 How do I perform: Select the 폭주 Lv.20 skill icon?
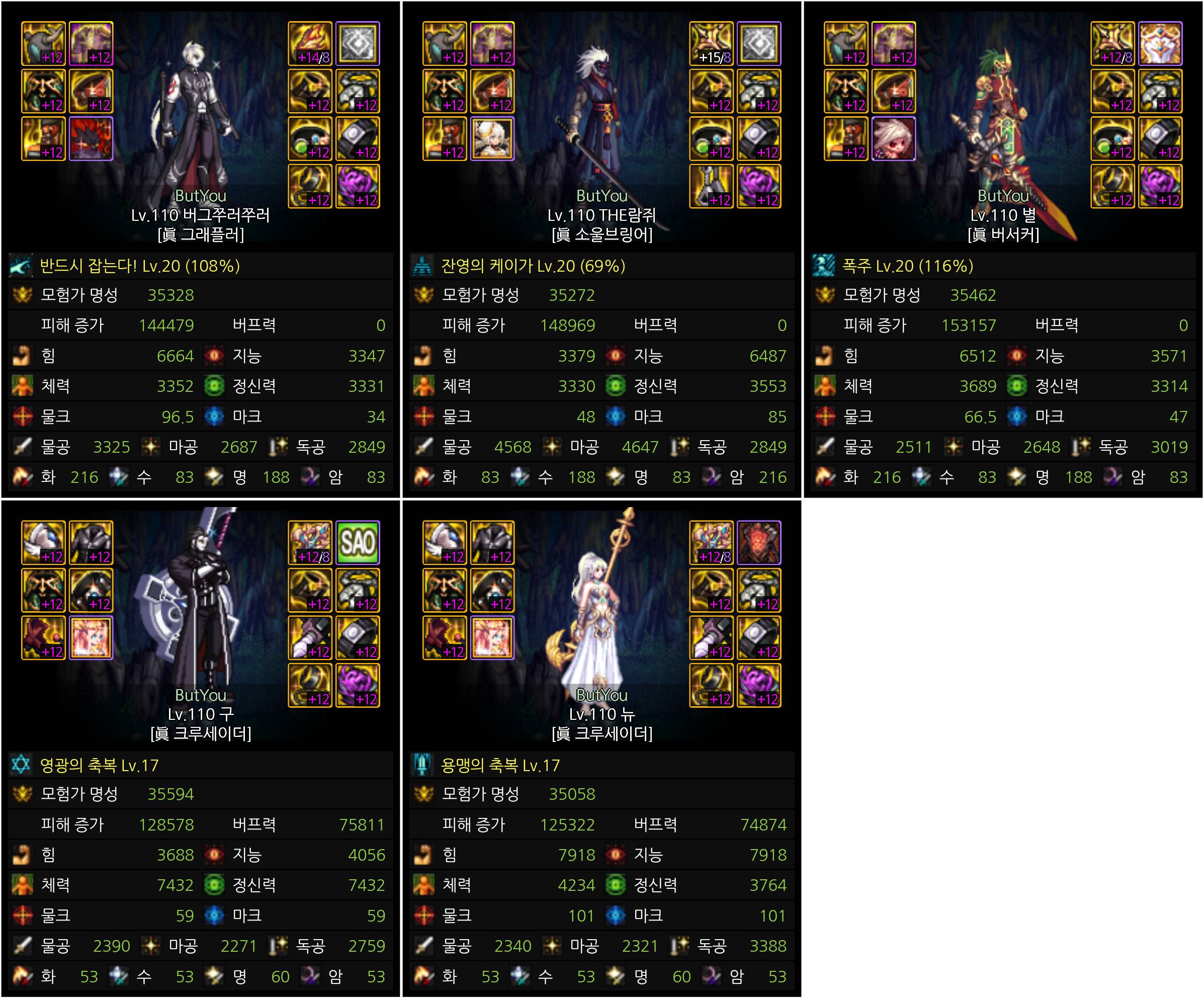824,266
